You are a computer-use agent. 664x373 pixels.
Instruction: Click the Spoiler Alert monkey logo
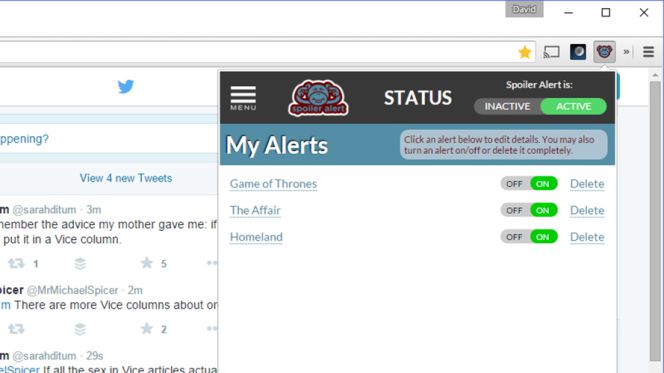318,98
